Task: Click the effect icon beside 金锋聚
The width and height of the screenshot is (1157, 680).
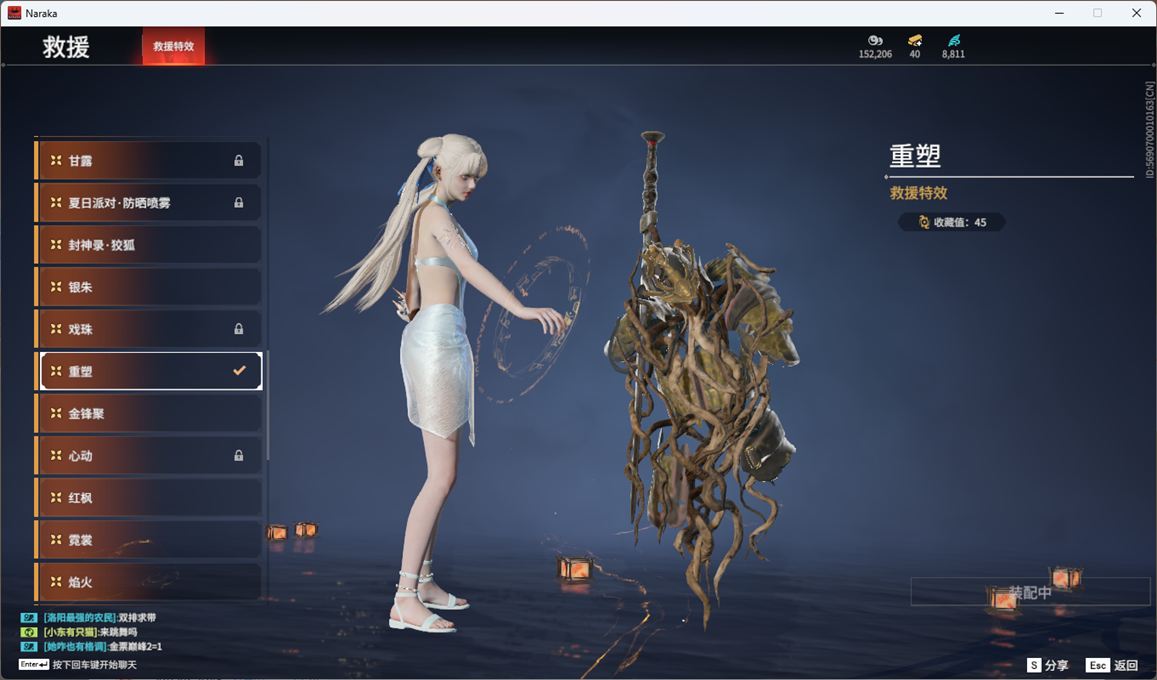Action: tap(56, 414)
